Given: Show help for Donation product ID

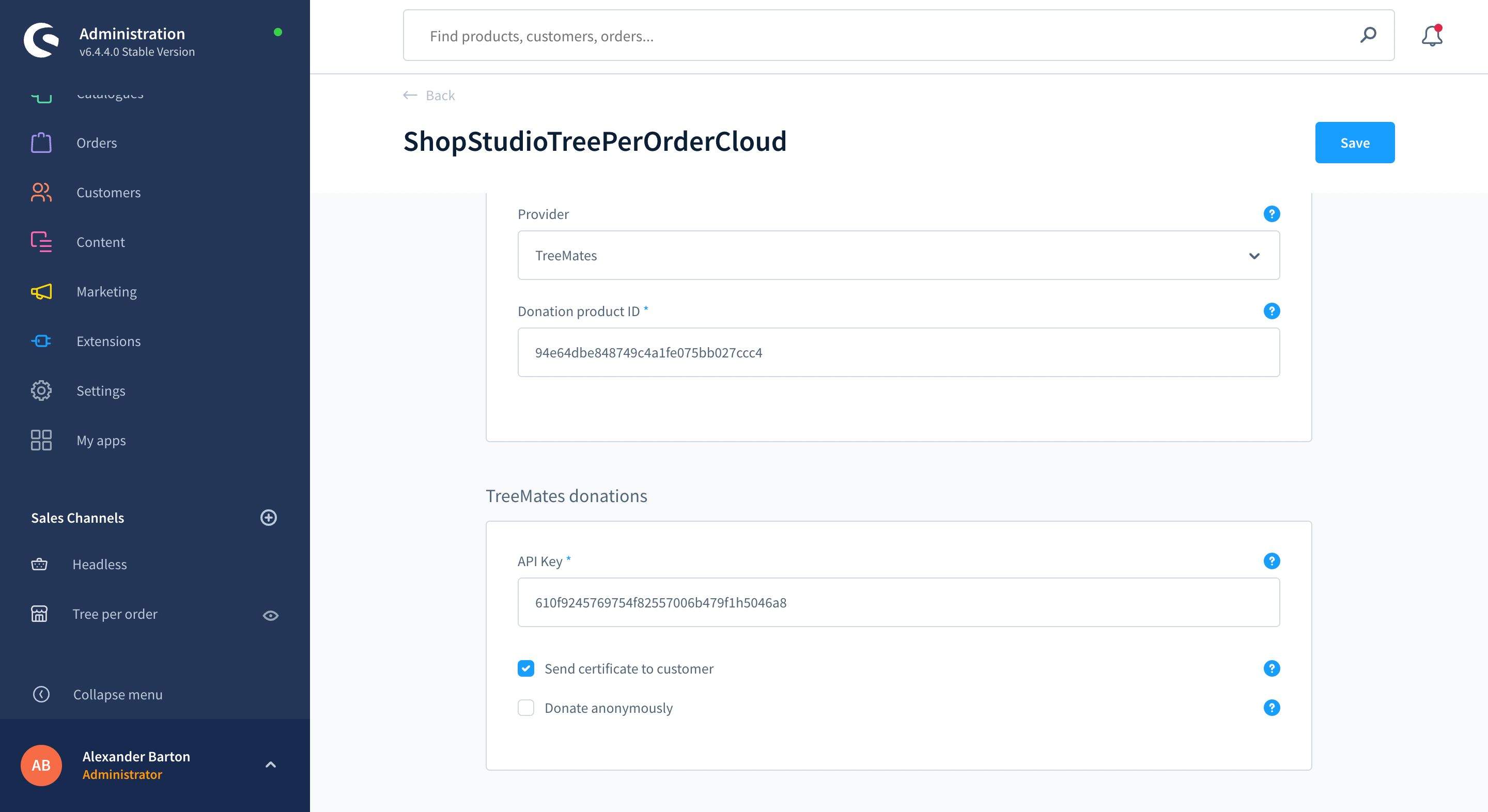Looking at the screenshot, I should (x=1272, y=311).
